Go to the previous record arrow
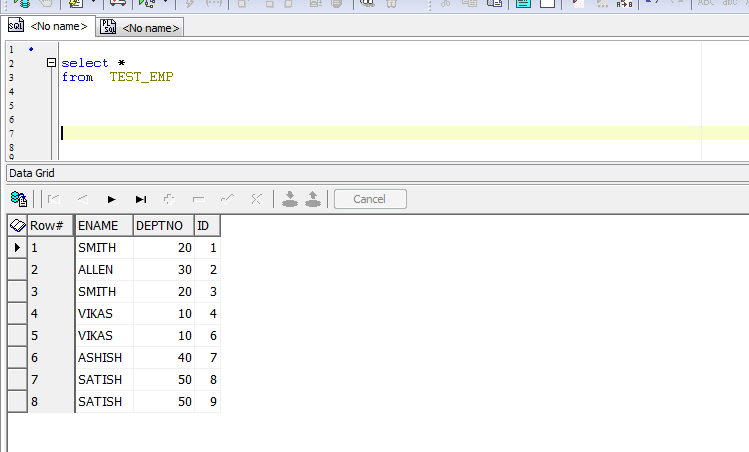 click(83, 199)
